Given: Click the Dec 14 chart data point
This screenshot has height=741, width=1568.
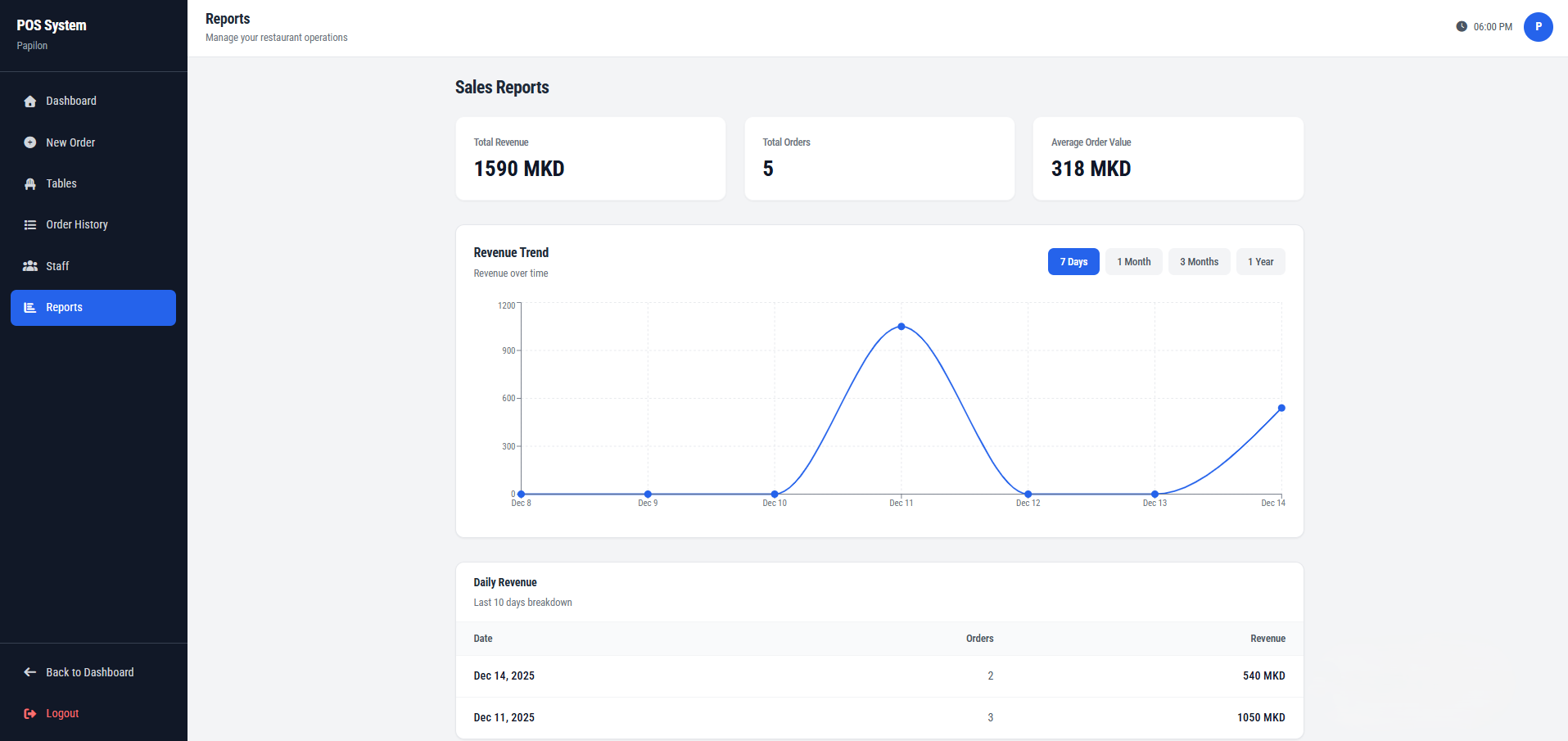Looking at the screenshot, I should click(x=1281, y=409).
